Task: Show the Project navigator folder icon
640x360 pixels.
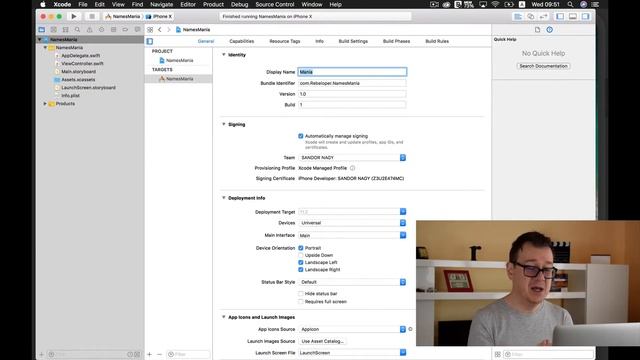Action: coord(42,30)
